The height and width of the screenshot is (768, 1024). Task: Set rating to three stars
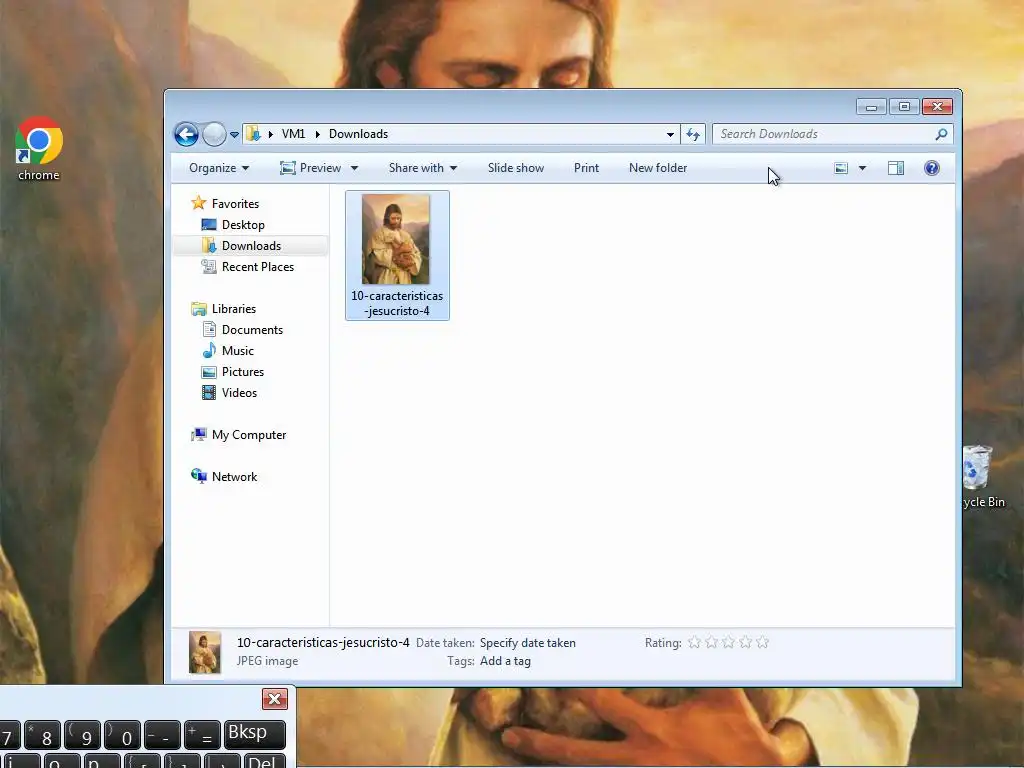click(728, 643)
